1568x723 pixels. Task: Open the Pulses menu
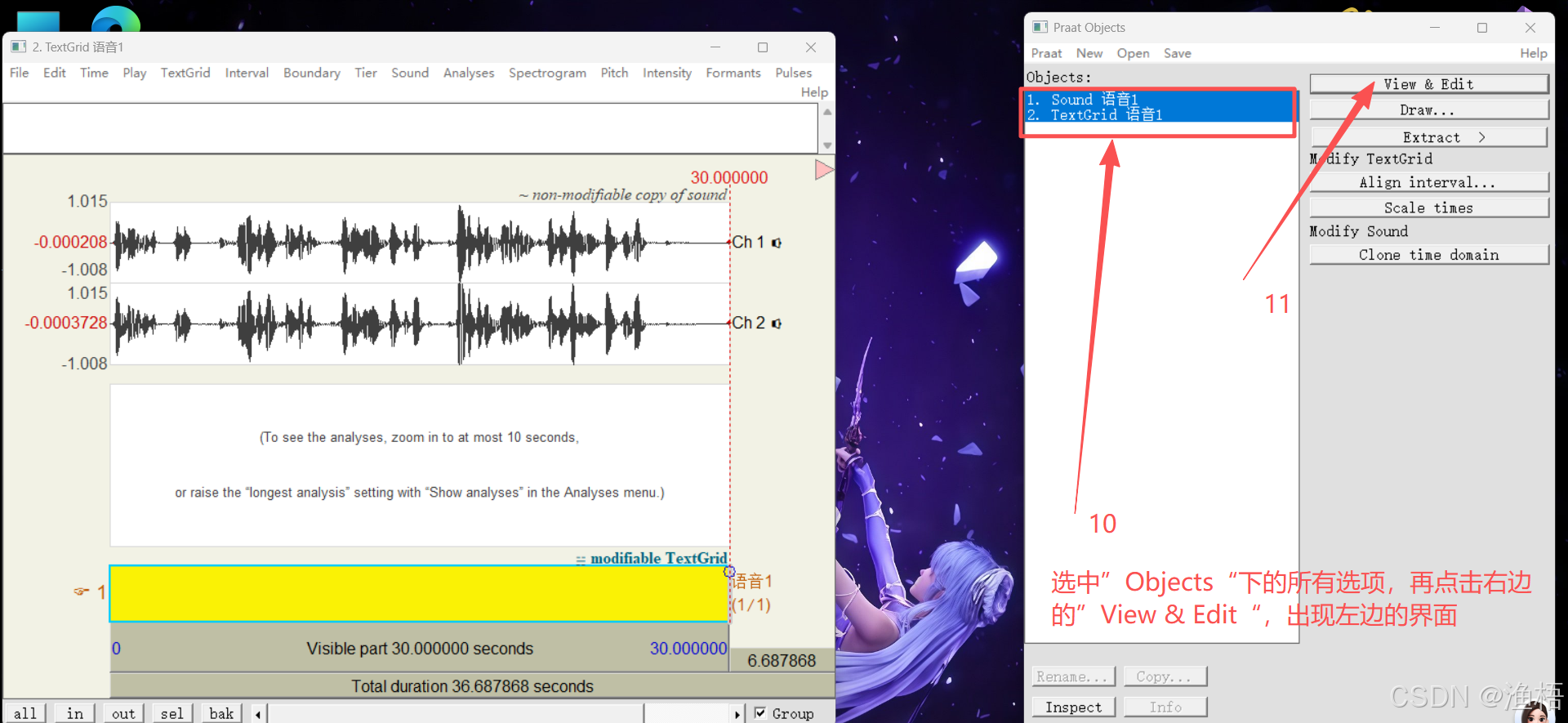click(x=794, y=73)
